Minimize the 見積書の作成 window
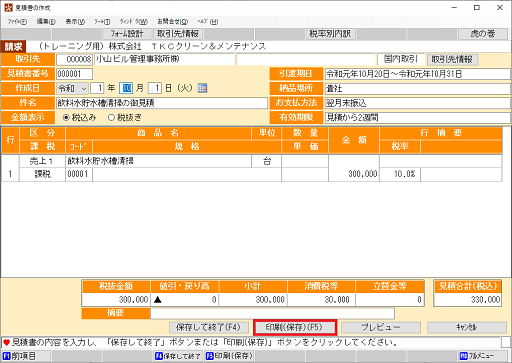The width and height of the screenshot is (512, 363). point(454,8)
